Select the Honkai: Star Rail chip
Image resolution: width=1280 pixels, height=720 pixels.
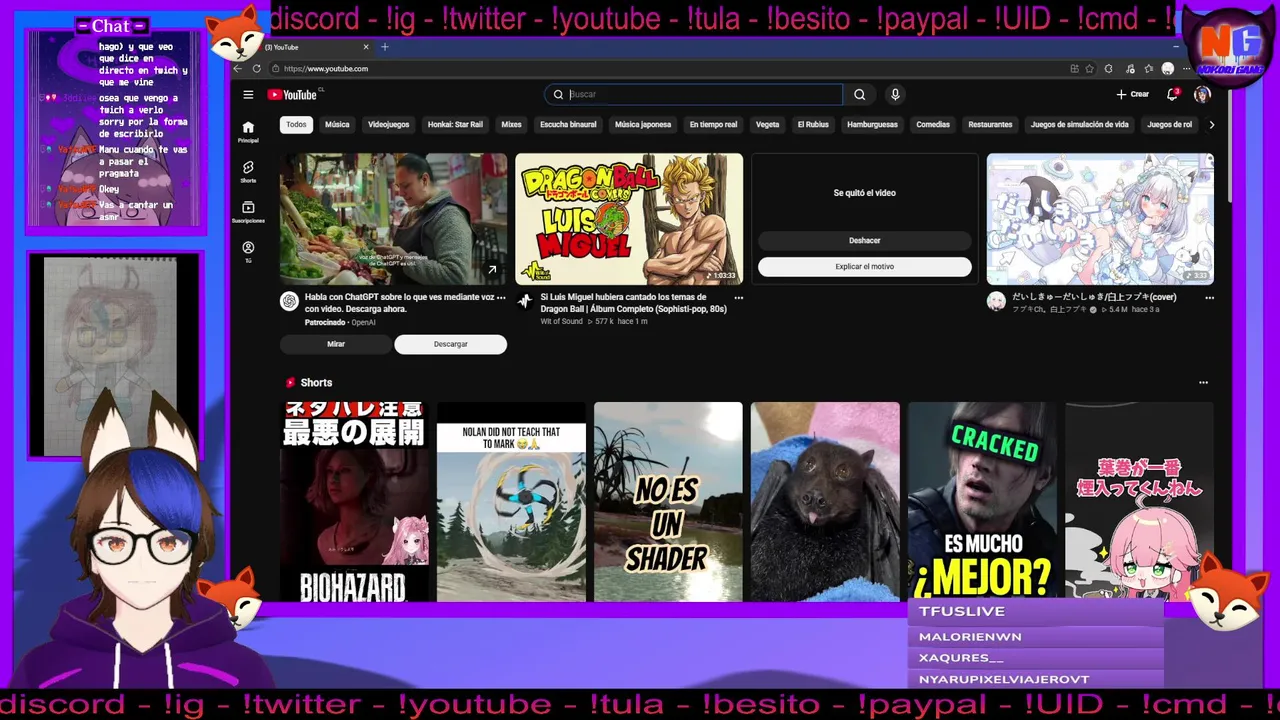pyautogui.click(x=455, y=125)
